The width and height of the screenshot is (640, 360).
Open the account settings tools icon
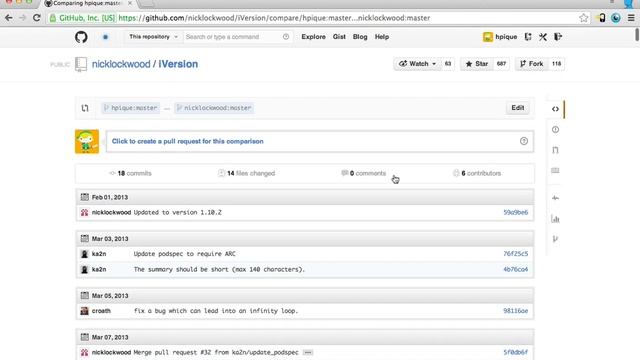[x=542, y=37]
